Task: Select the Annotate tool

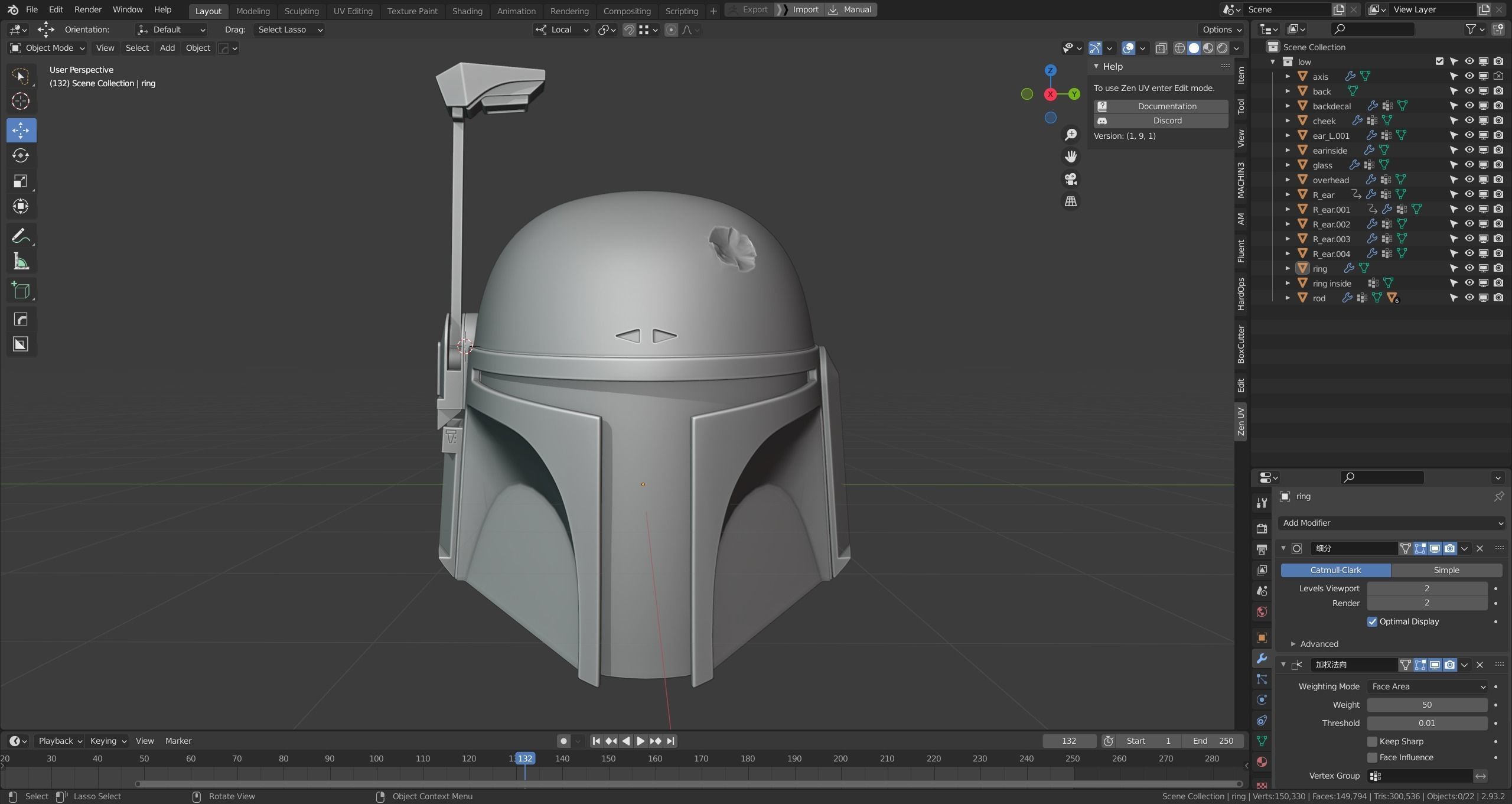Action: click(21, 236)
